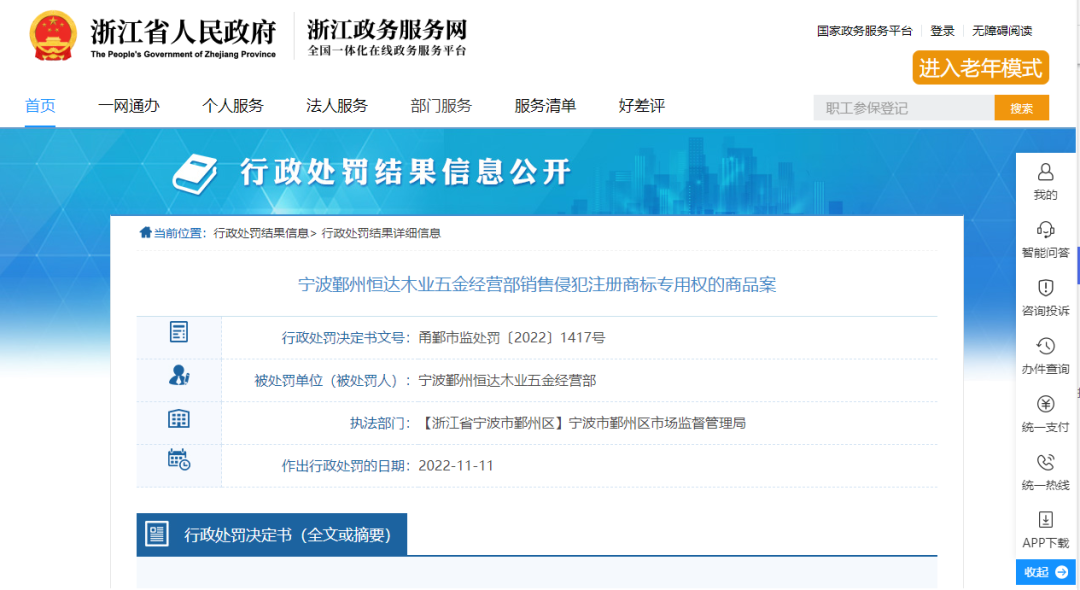Click the 咨询投诉 shield icon
The image size is (1080, 590).
point(1045,288)
